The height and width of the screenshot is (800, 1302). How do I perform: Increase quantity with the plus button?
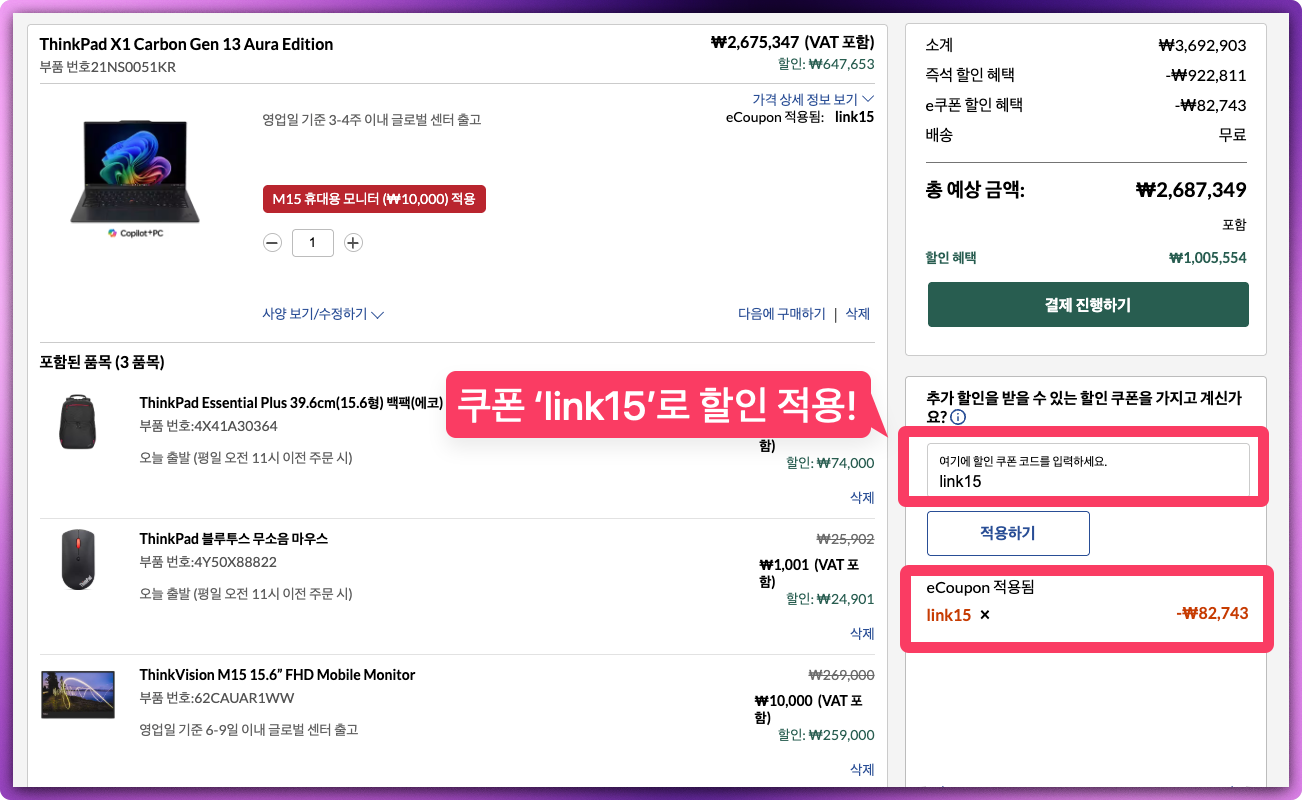pos(353,243)
